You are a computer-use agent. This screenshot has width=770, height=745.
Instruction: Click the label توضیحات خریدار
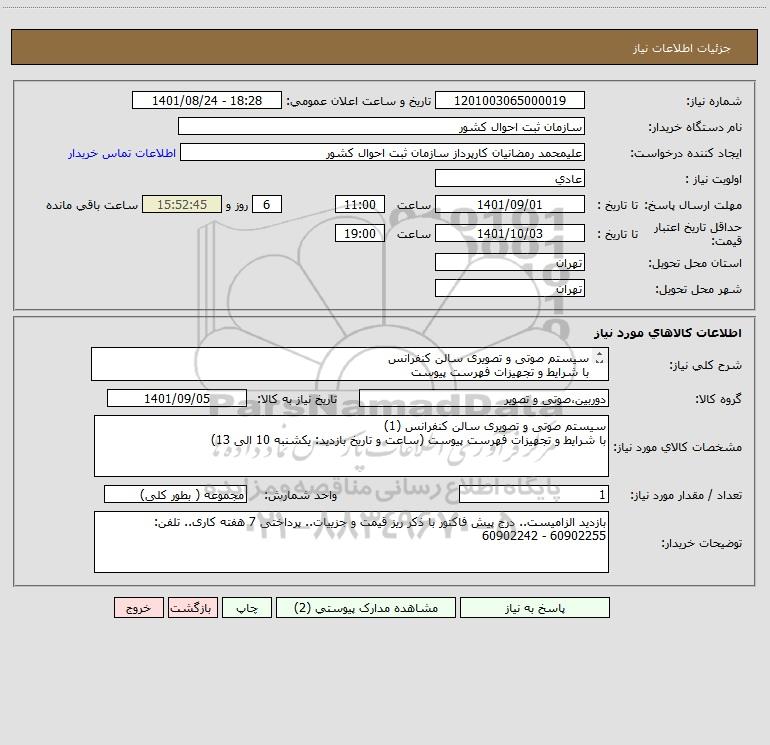point(701,544)
